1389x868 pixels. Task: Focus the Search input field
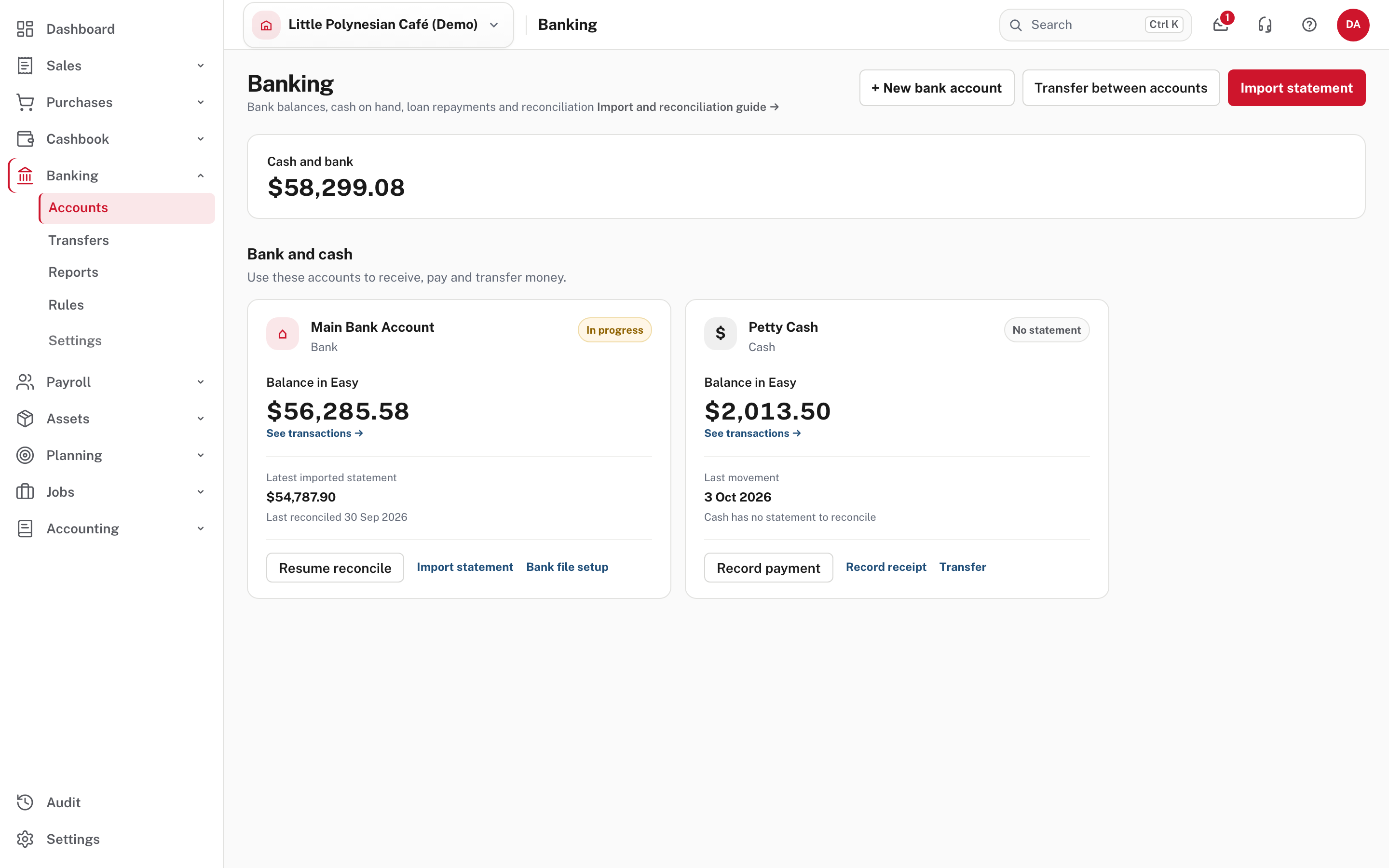1095,25
